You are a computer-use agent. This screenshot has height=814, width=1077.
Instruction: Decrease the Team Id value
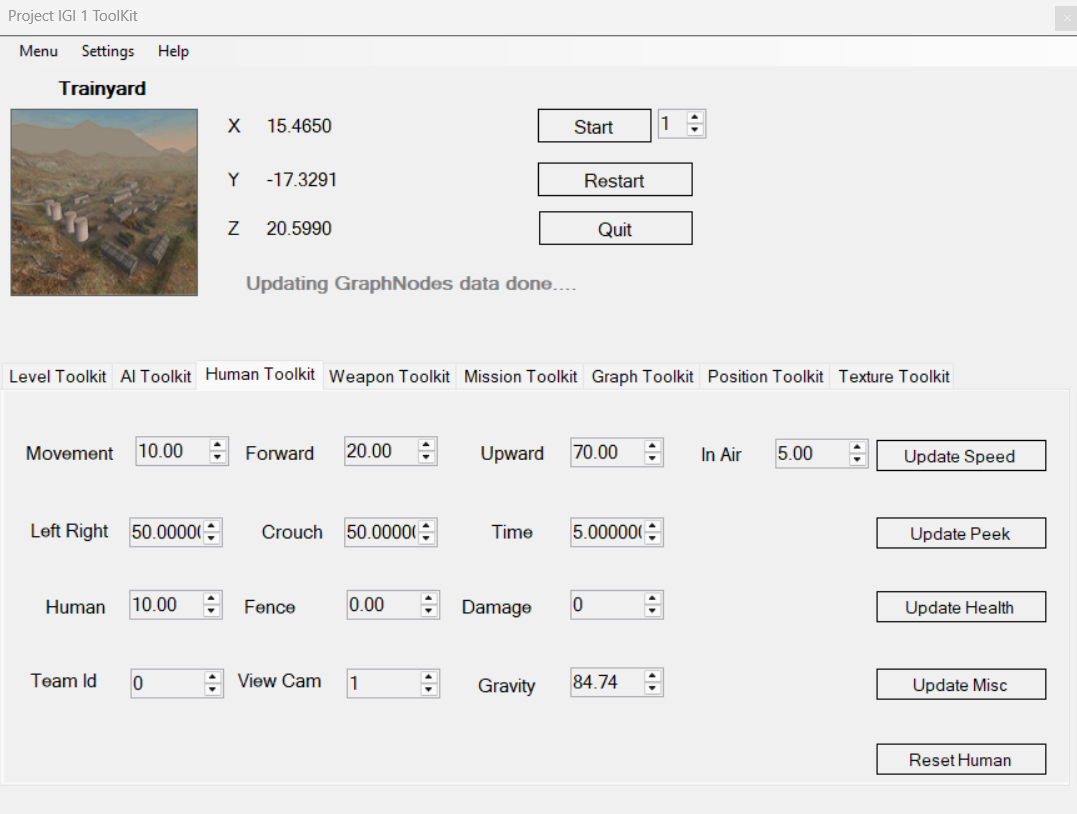pyautogui.click(x=213, y=690)
